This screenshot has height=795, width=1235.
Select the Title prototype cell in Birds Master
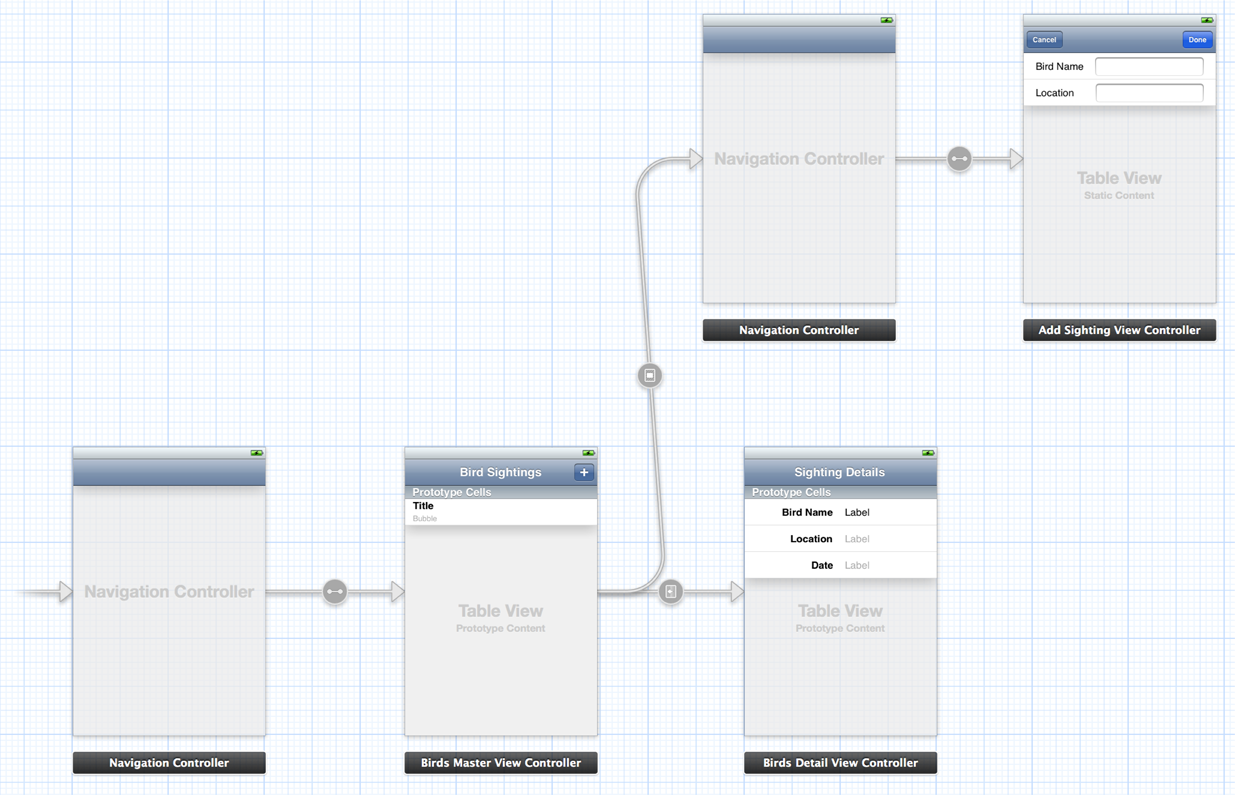[x=500, y=511]
